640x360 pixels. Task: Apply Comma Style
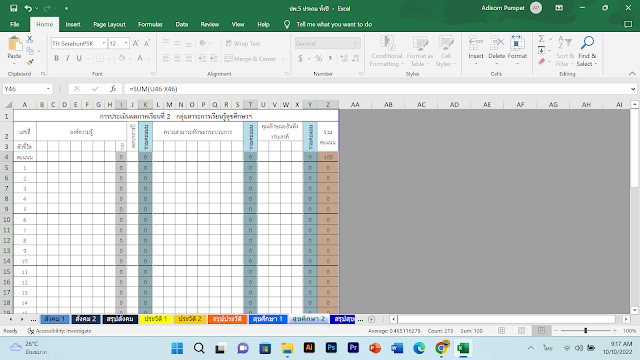330,59
